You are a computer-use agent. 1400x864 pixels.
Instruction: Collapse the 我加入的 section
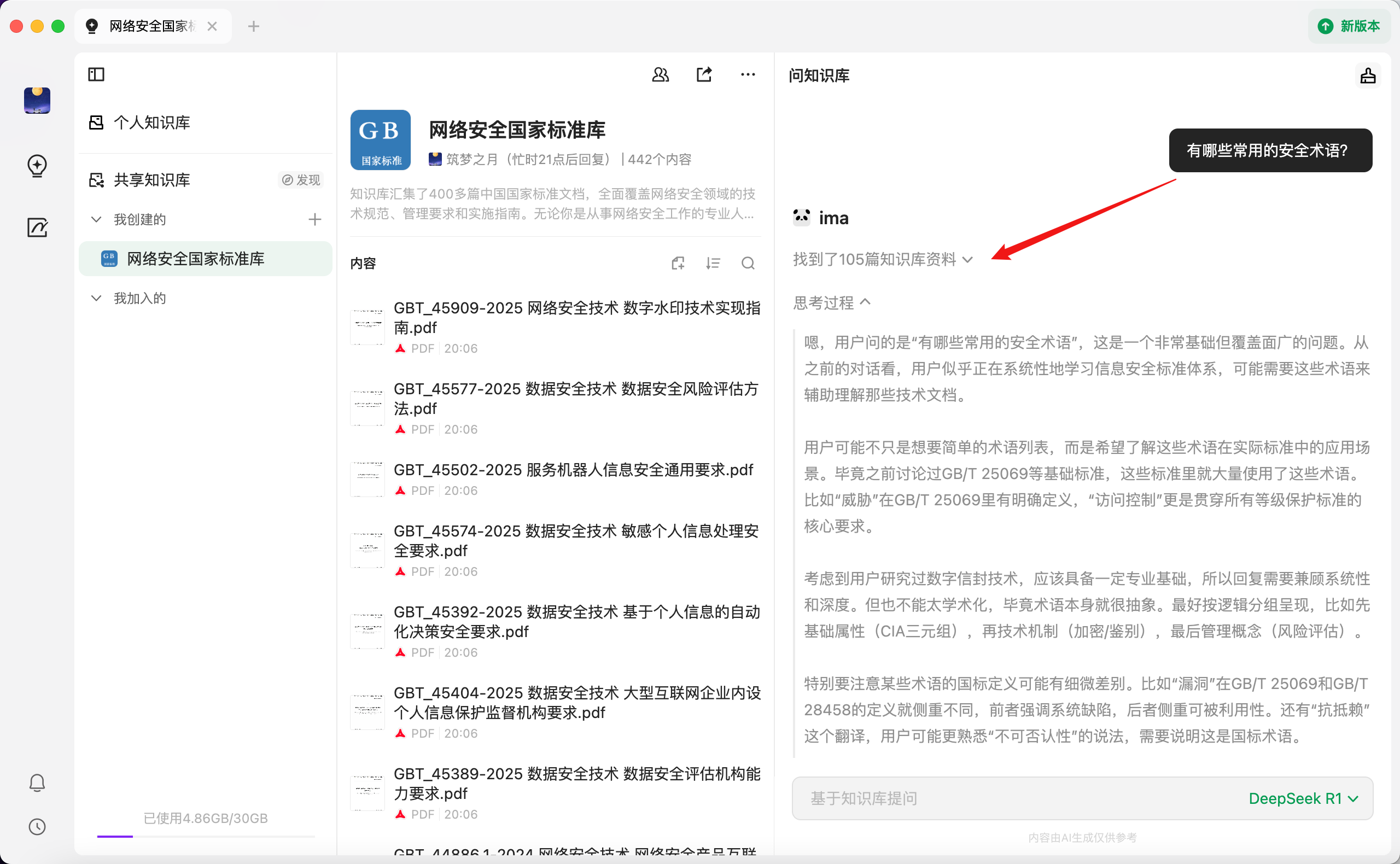click(x=97, y=298)
